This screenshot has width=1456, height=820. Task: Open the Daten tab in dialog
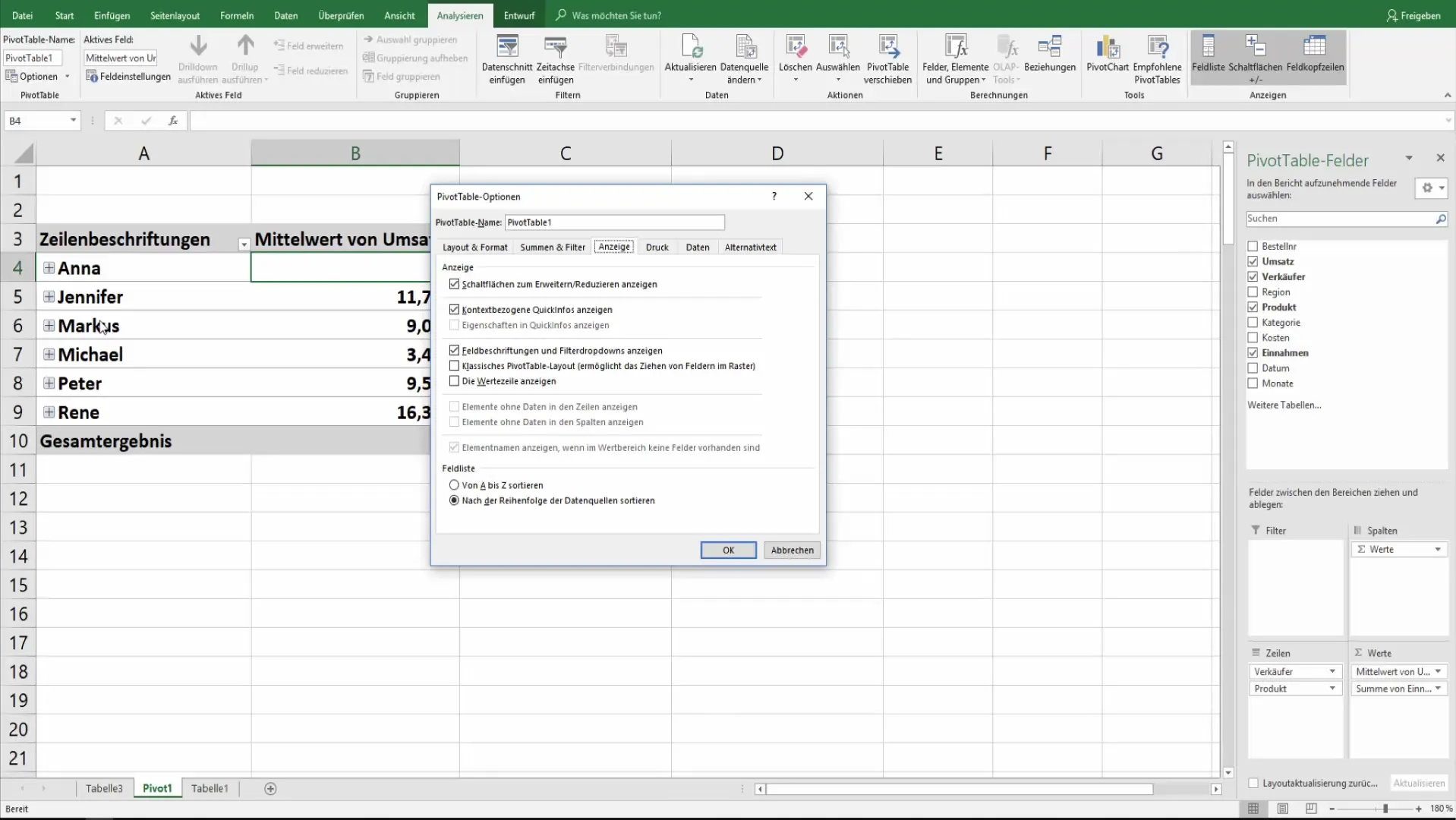698,248
